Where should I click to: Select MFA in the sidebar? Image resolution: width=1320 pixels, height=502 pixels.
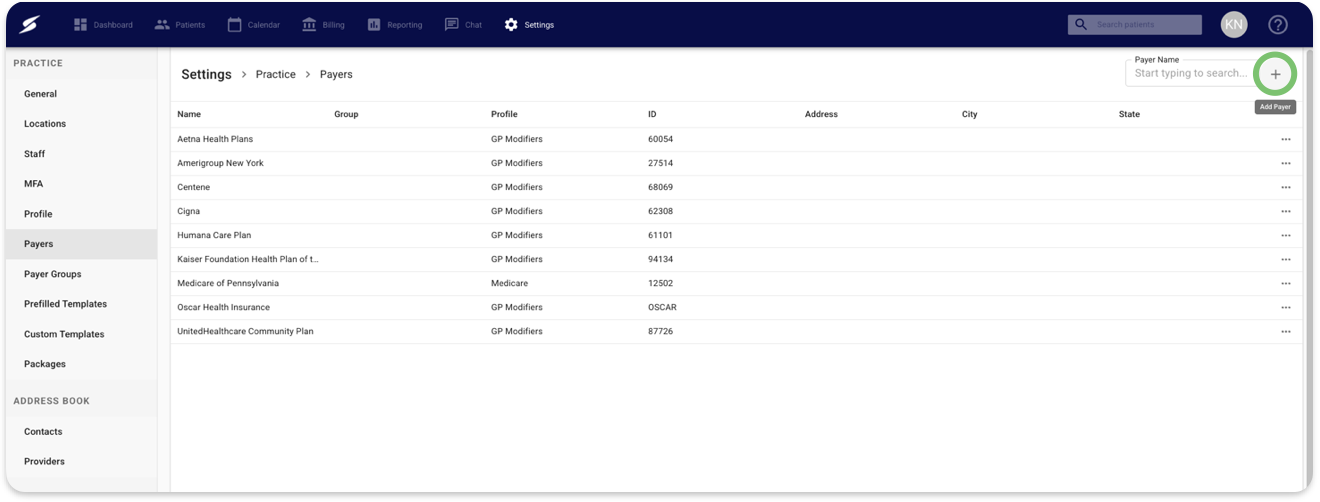coord(81,184)
